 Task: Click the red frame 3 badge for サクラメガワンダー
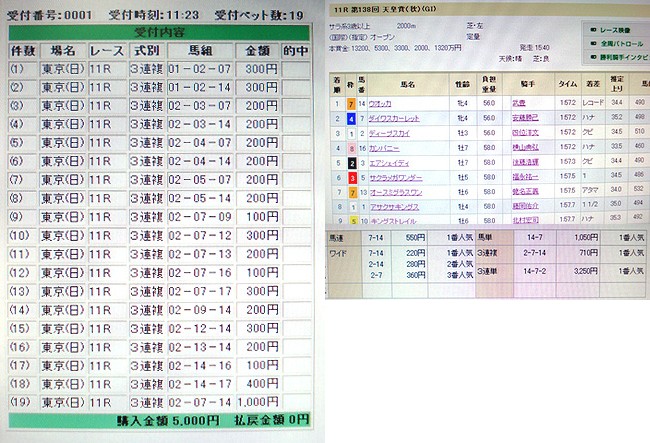pyautogui.click(x=349, y=177)
